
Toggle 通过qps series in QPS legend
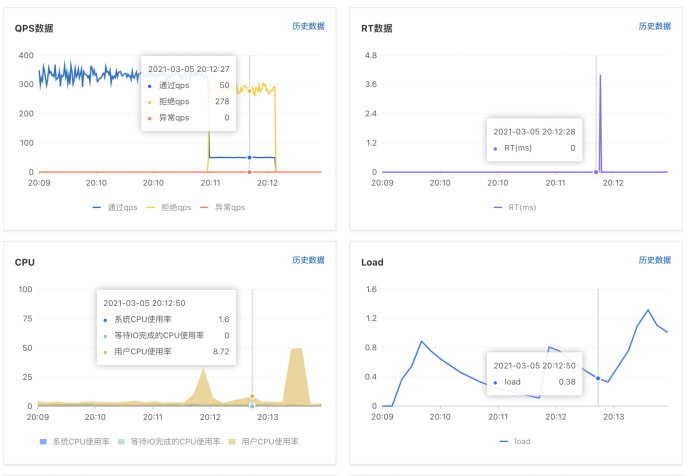(115, 207)
